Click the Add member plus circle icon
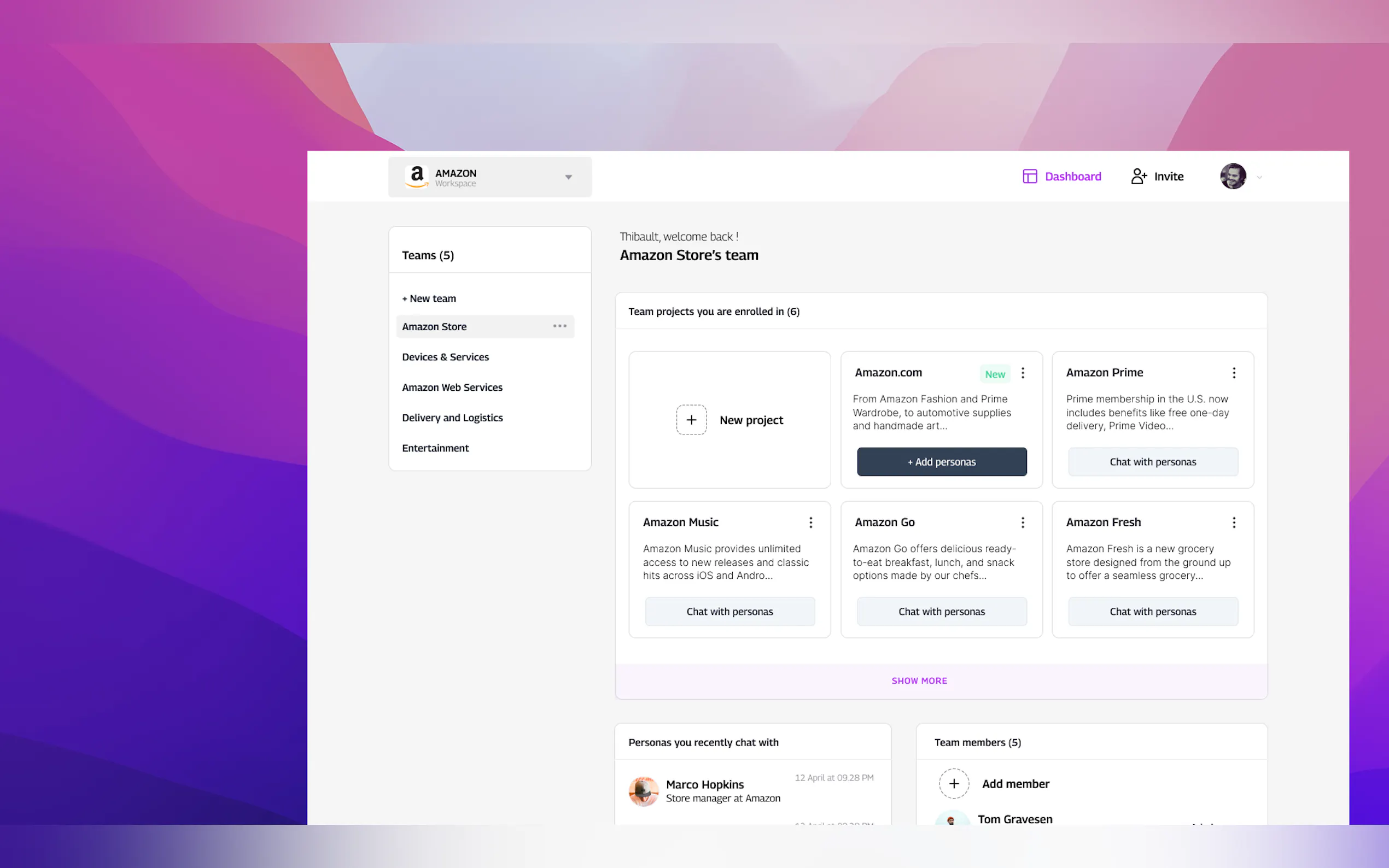The image size is (1389, 868). [x=953, y=784]
